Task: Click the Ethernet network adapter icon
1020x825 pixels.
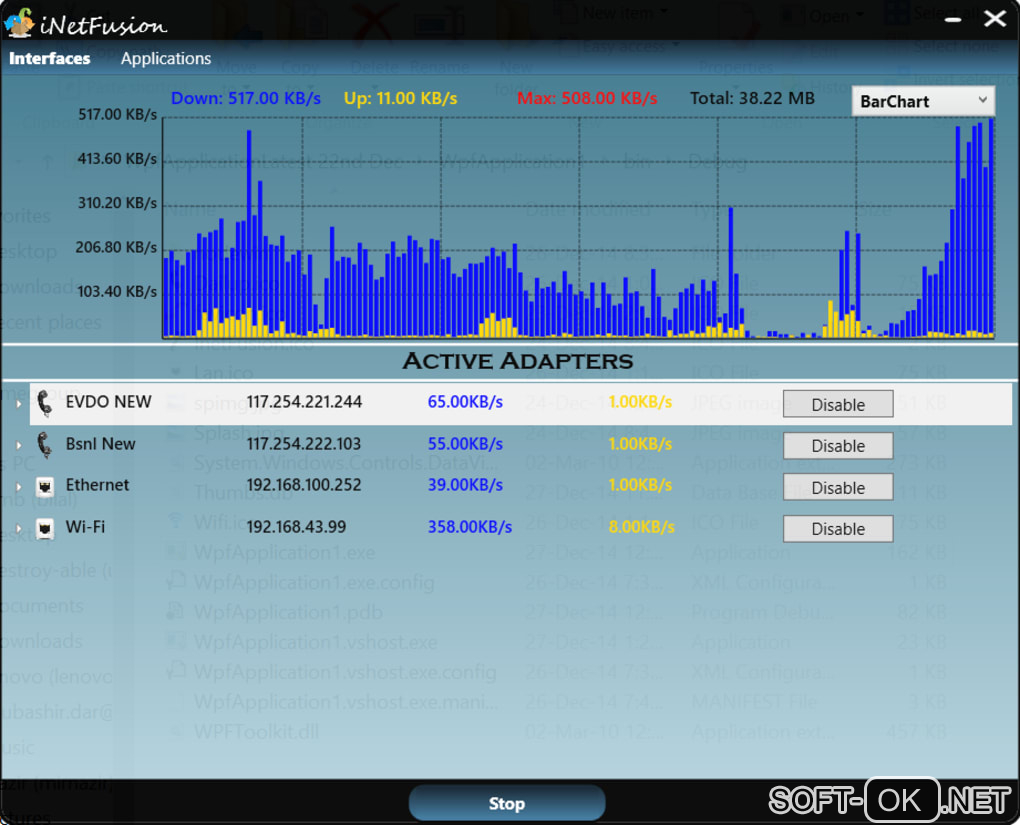Action: tap(45, 487)
